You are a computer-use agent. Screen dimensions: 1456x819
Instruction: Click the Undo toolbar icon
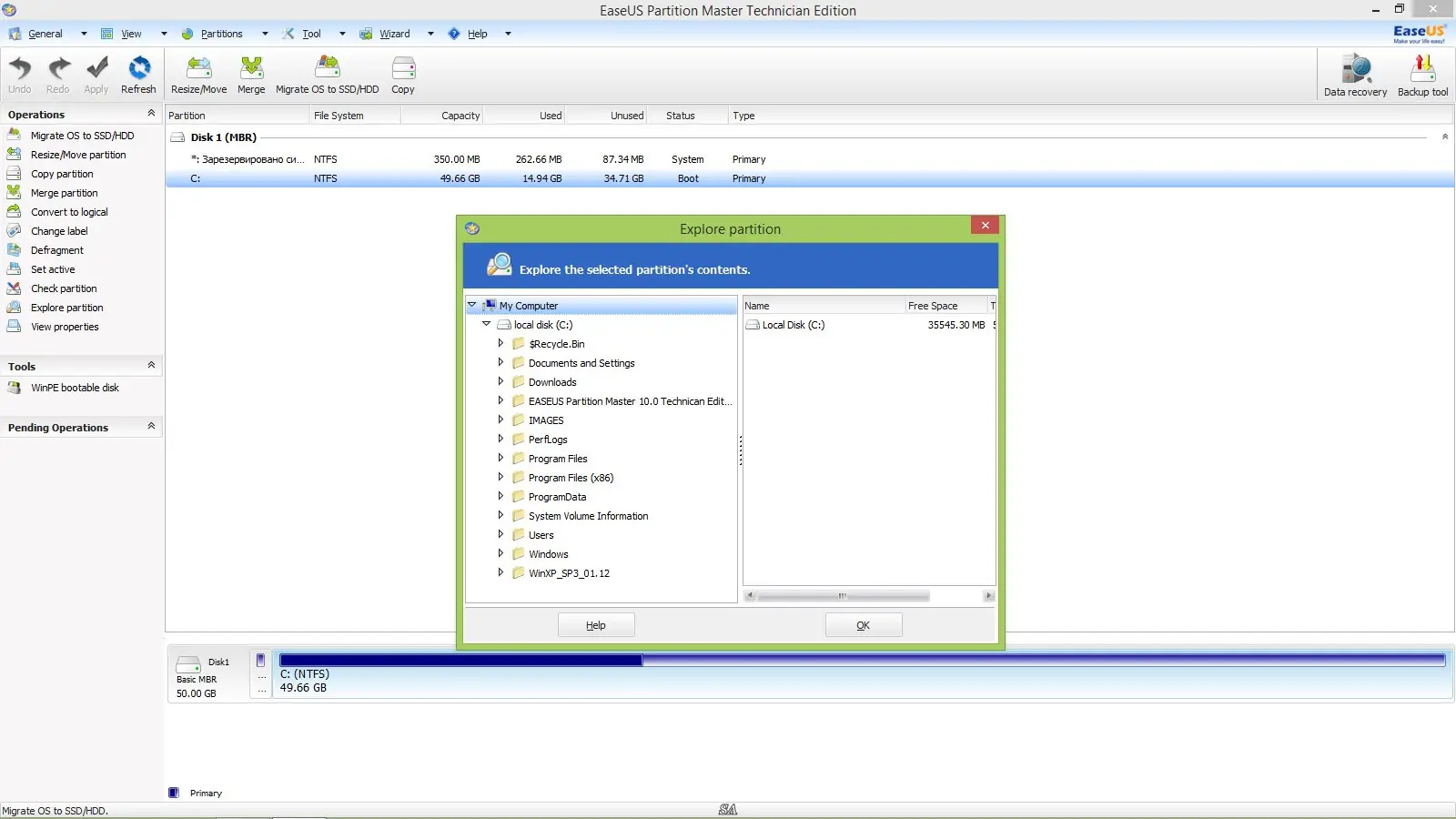(20, 75)
